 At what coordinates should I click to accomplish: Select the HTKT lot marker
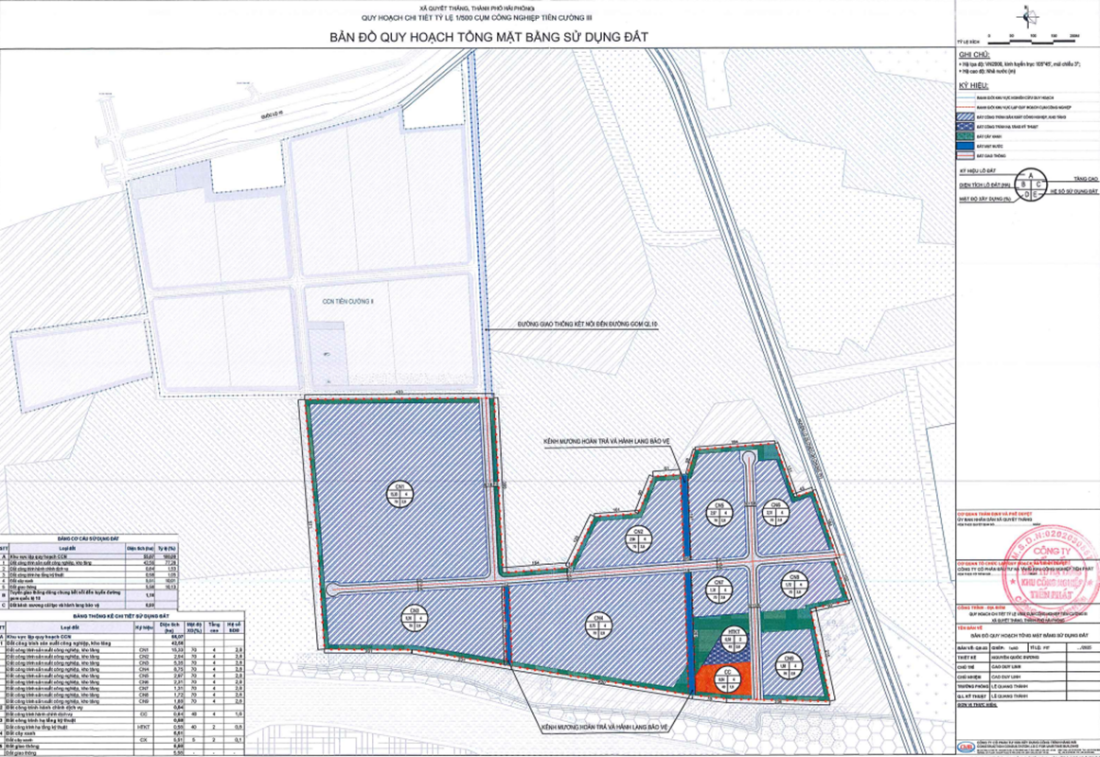tap(732, 633)
